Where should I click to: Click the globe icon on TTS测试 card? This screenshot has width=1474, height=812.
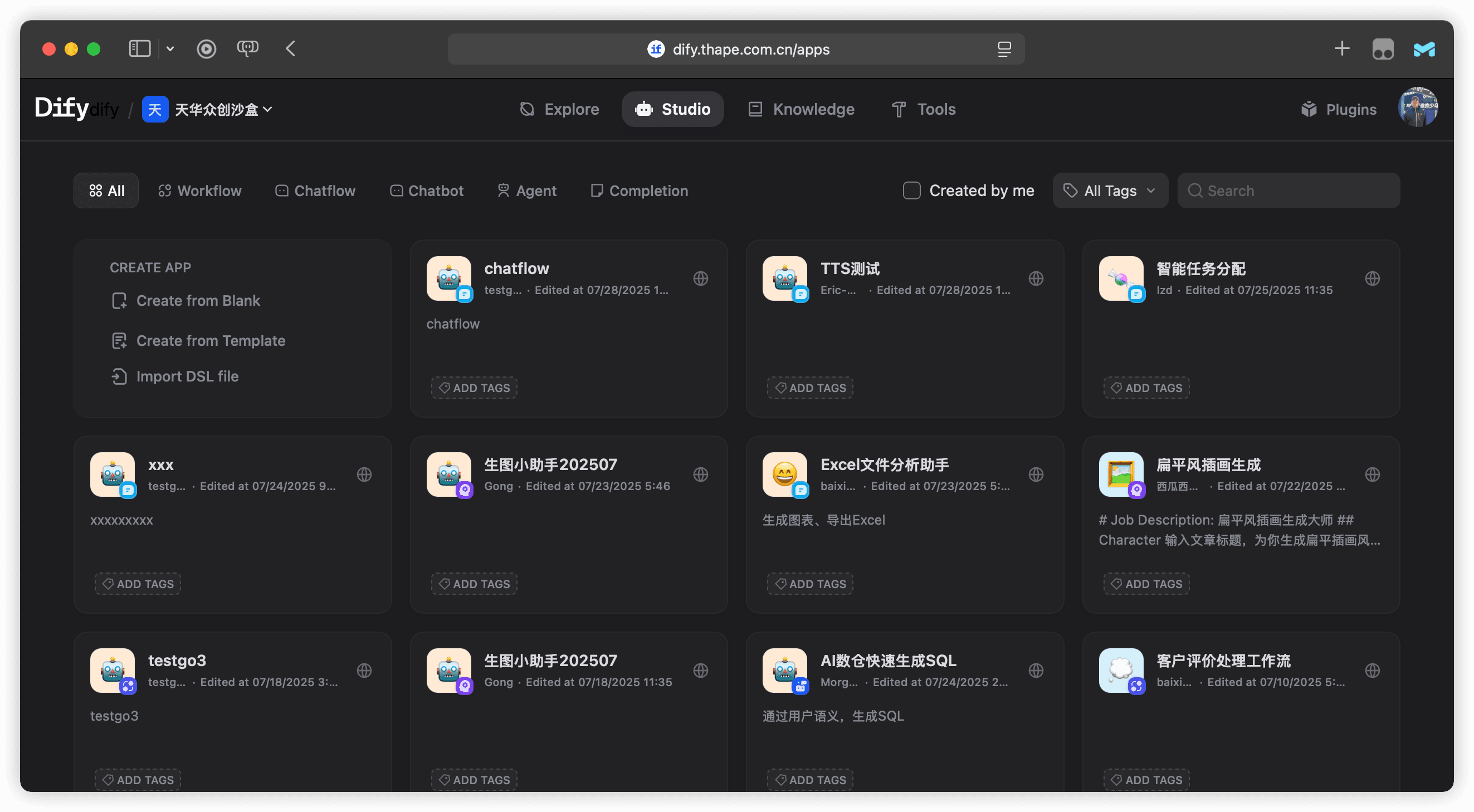pos(1036,278)
